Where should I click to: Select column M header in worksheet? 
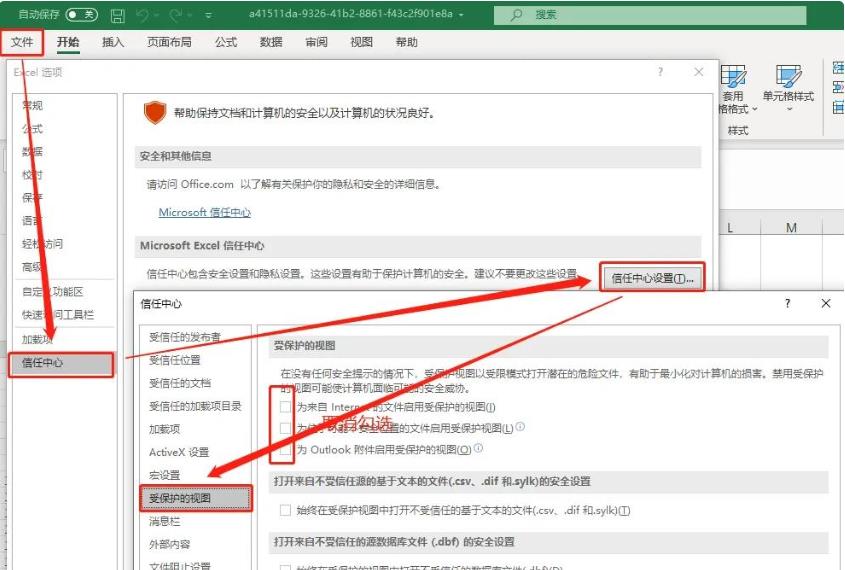coord(791,228)
